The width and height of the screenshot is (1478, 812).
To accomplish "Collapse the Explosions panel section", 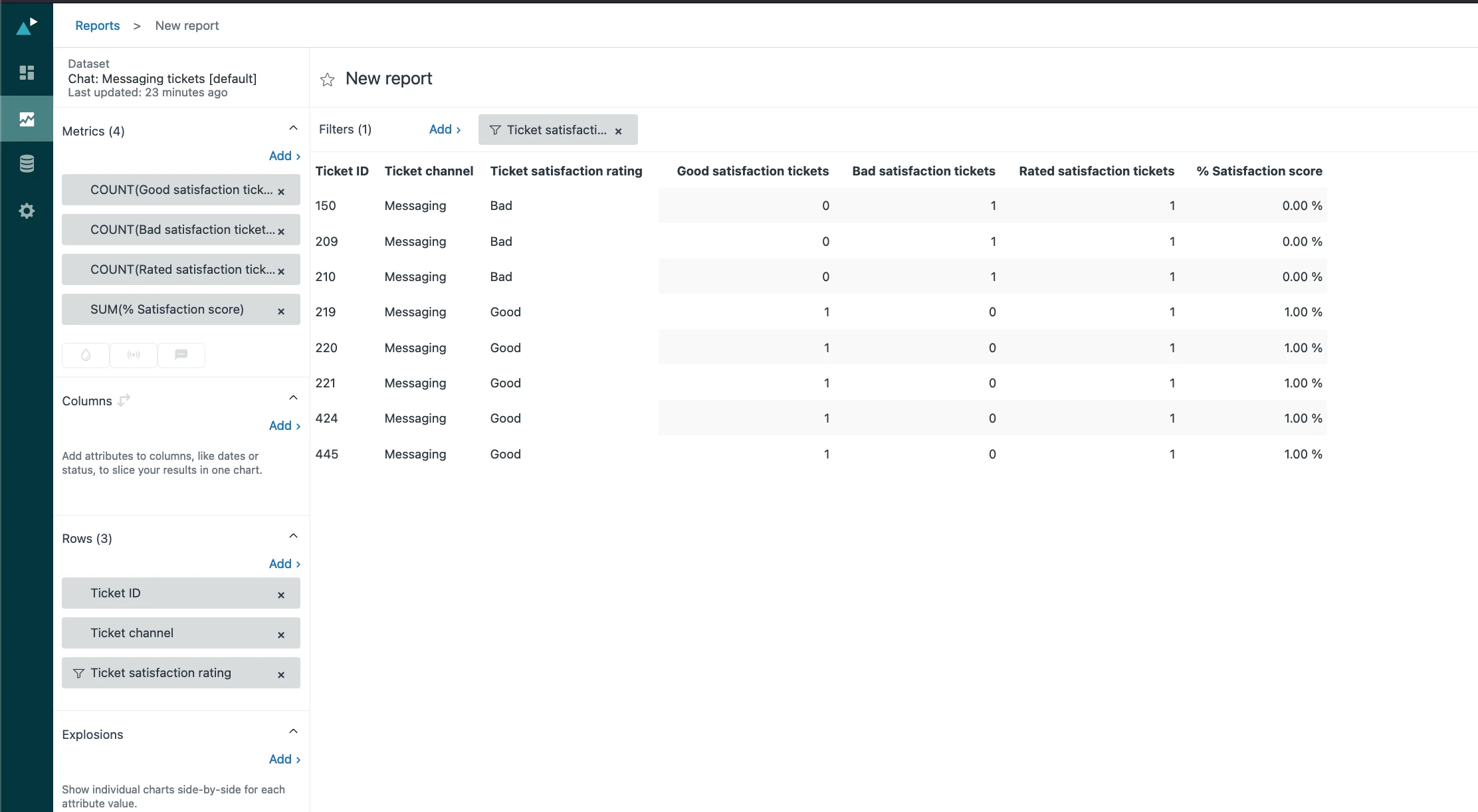I will (x=293, y=732).
